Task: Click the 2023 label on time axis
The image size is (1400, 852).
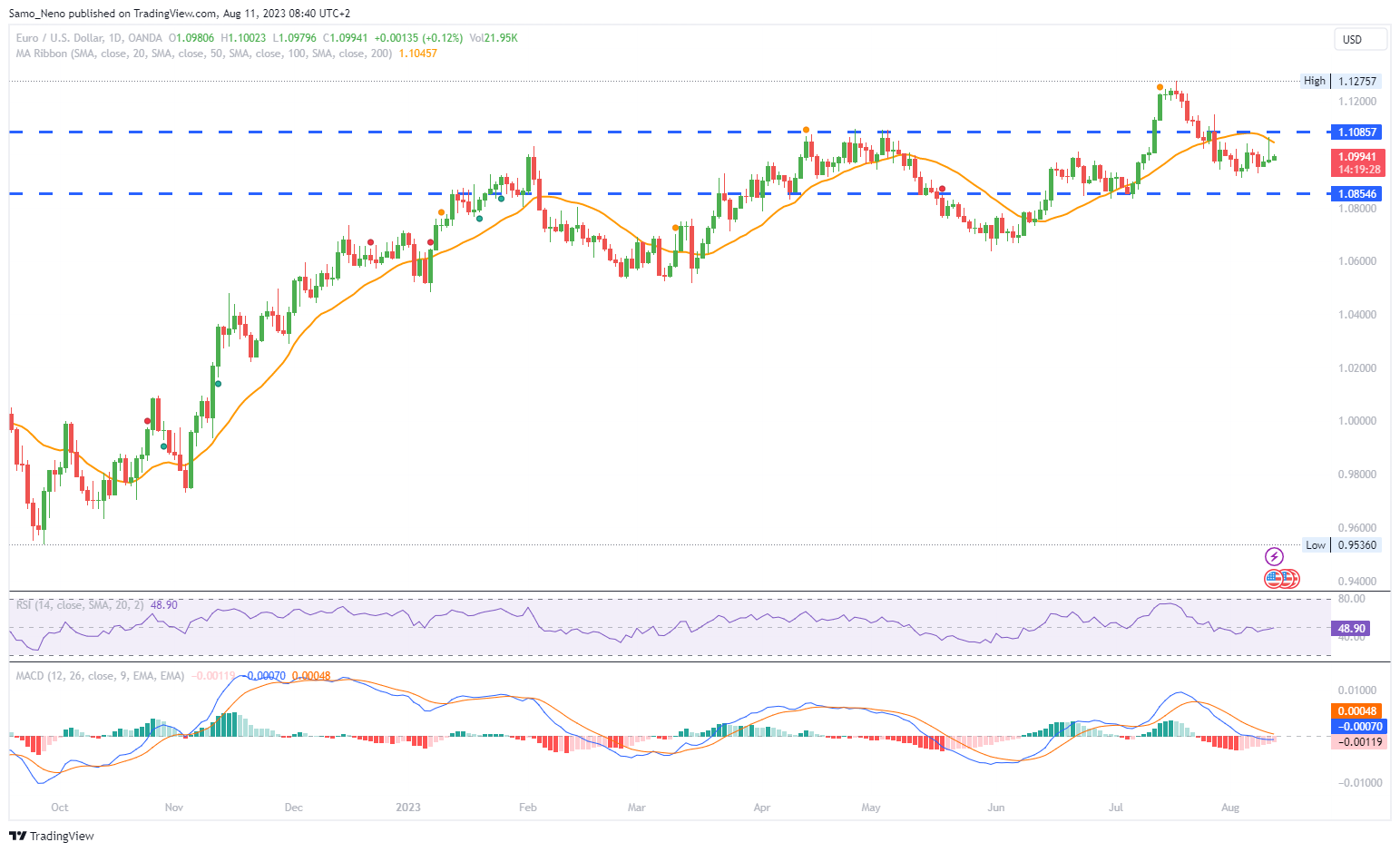Action: (x=408, y=808)
